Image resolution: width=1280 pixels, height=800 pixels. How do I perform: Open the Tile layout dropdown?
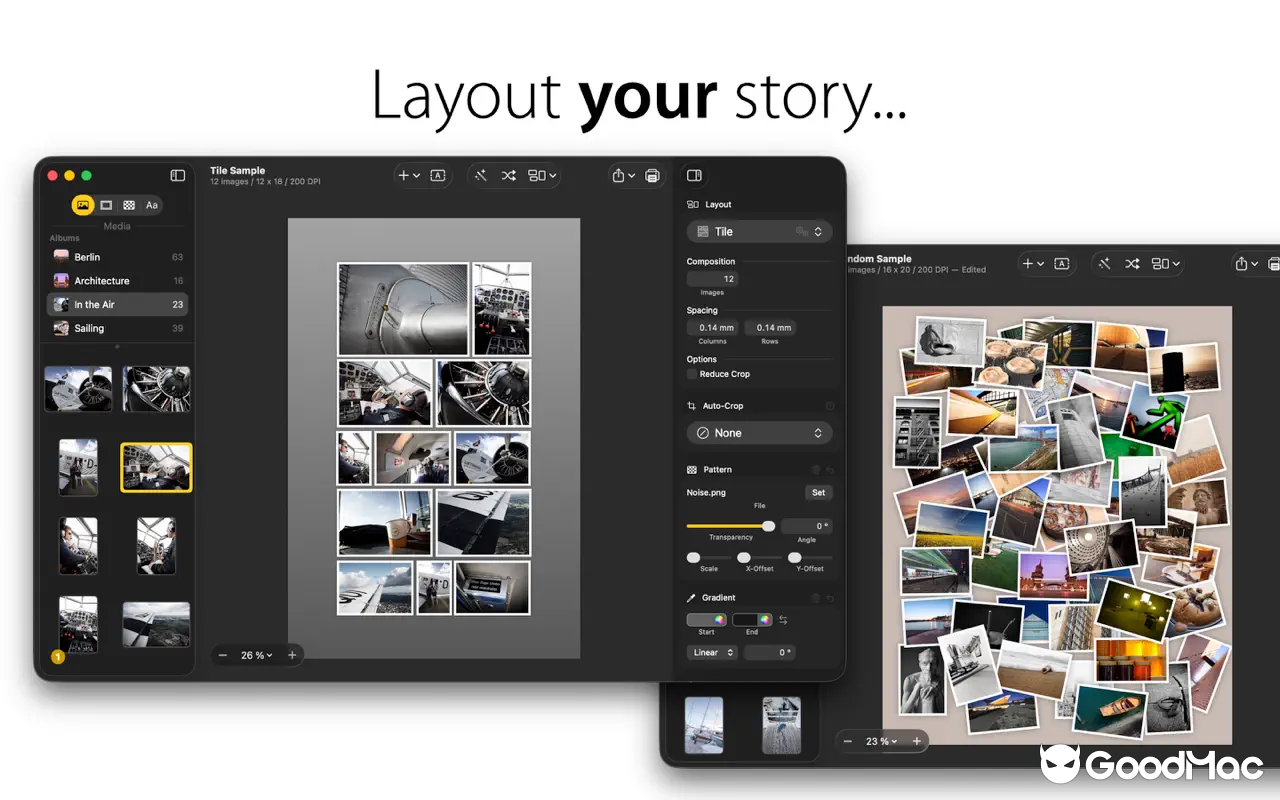tap(759, 231)
